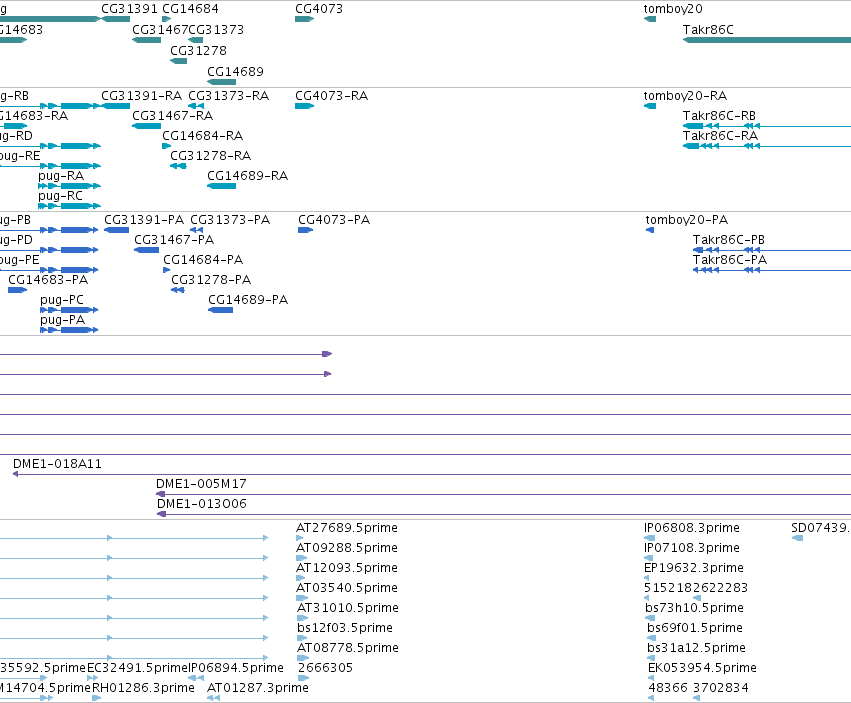Click the AT12093.5prime EST label
851x703 pixels.
pos(347,568)
